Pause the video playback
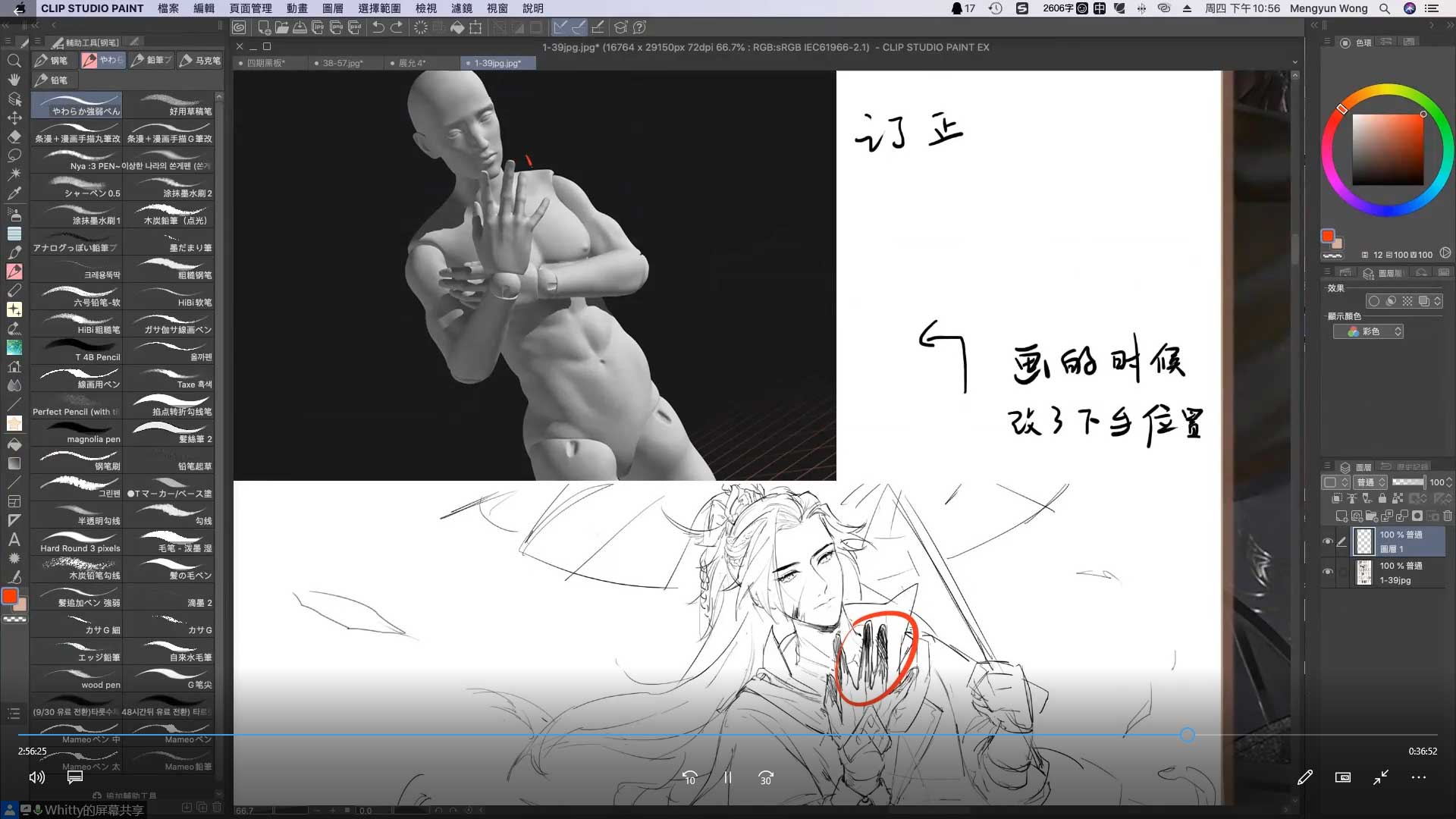 (727, 778)
